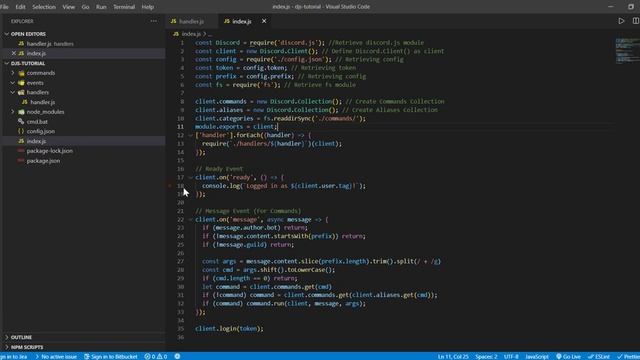Click the cmd.bat file icon
Viewport: 640px width, 360px height.
pos(21,122)
